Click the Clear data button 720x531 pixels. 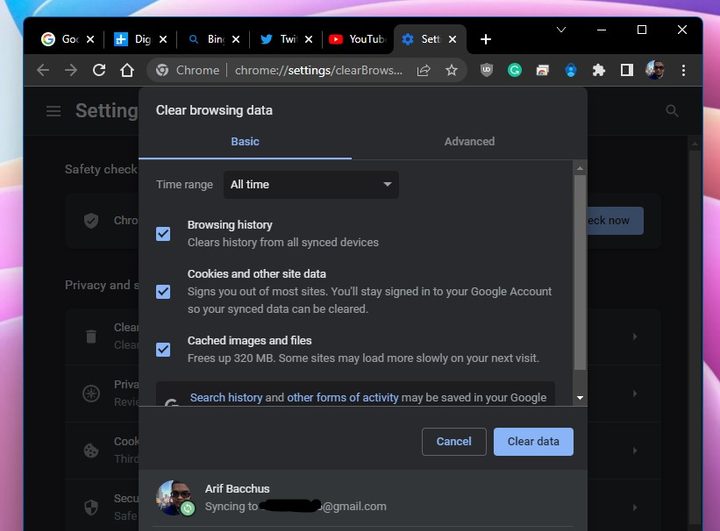coord(533,442)
